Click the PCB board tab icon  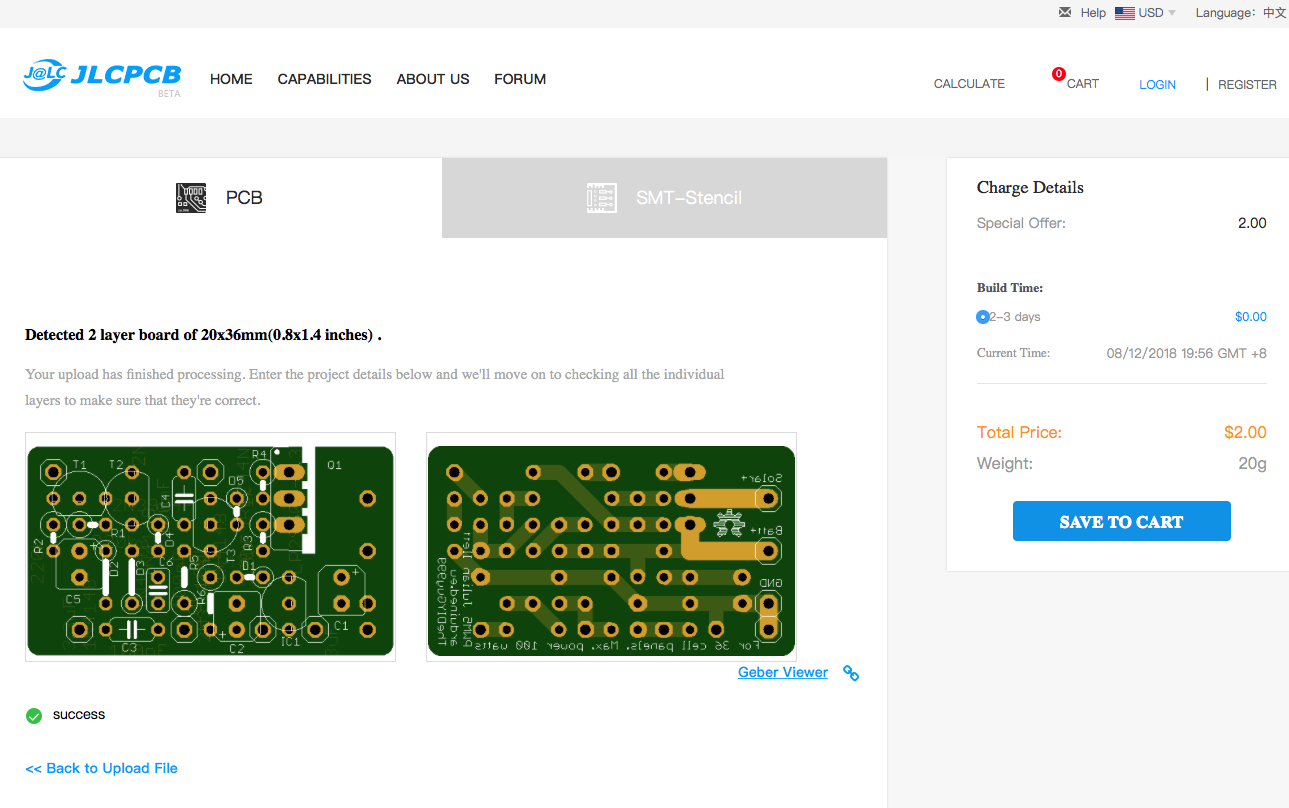pyautogui.click(x=190, y=198)
